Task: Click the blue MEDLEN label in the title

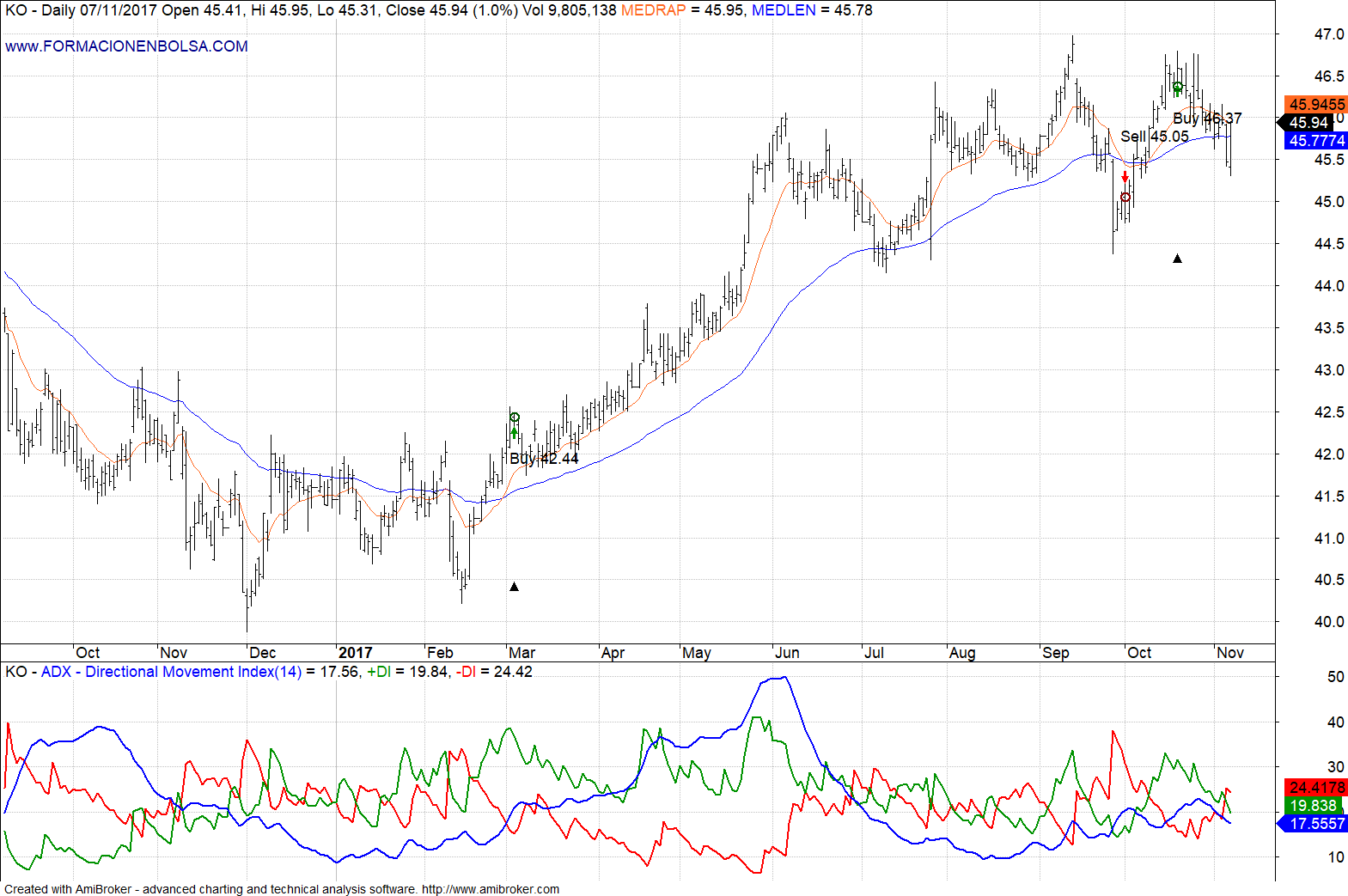Action: [784, 10]
